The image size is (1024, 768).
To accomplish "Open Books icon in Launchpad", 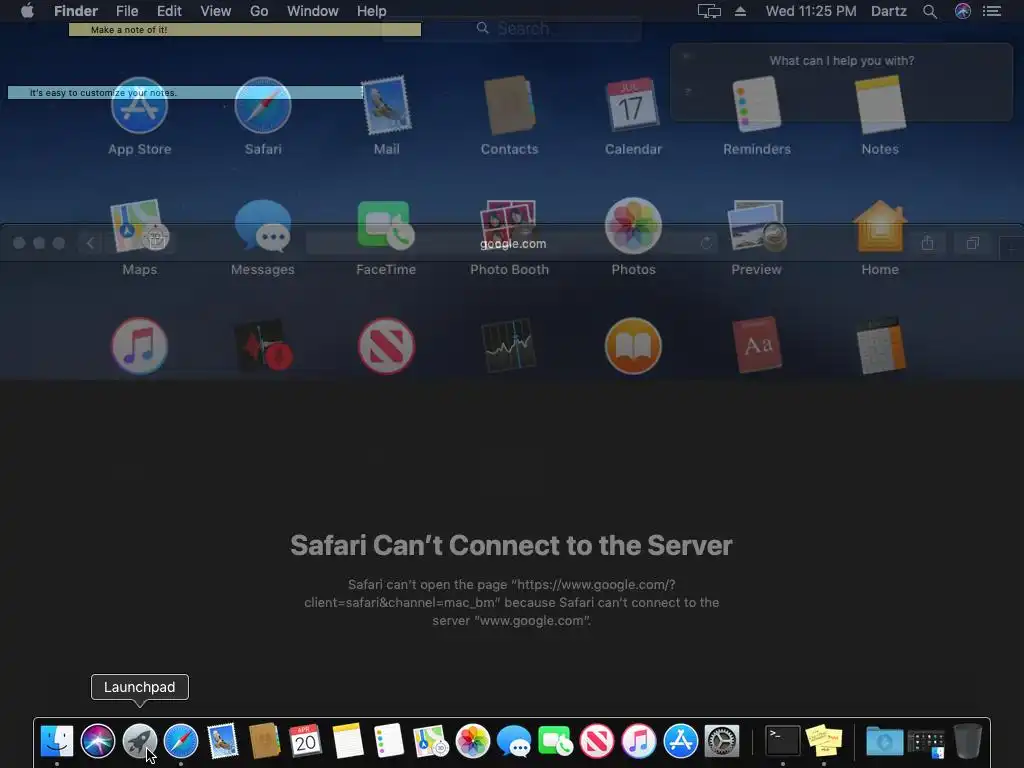I will click(633, 346).
